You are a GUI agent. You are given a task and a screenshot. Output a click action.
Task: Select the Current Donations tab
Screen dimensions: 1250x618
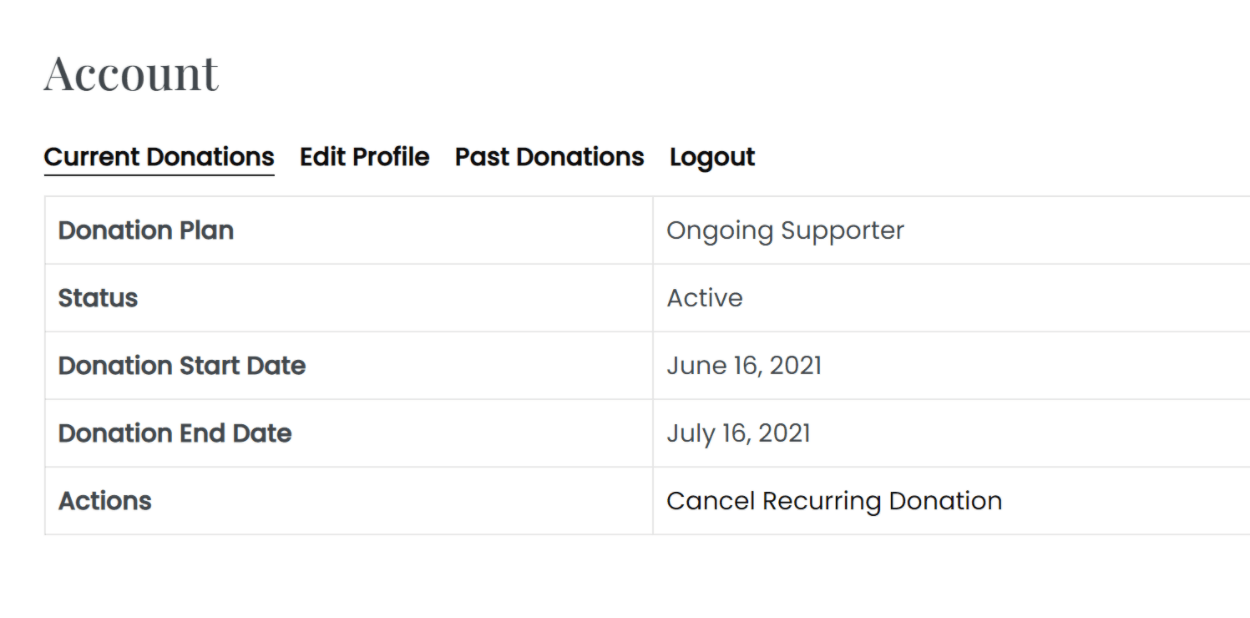[x=158, y=157]
